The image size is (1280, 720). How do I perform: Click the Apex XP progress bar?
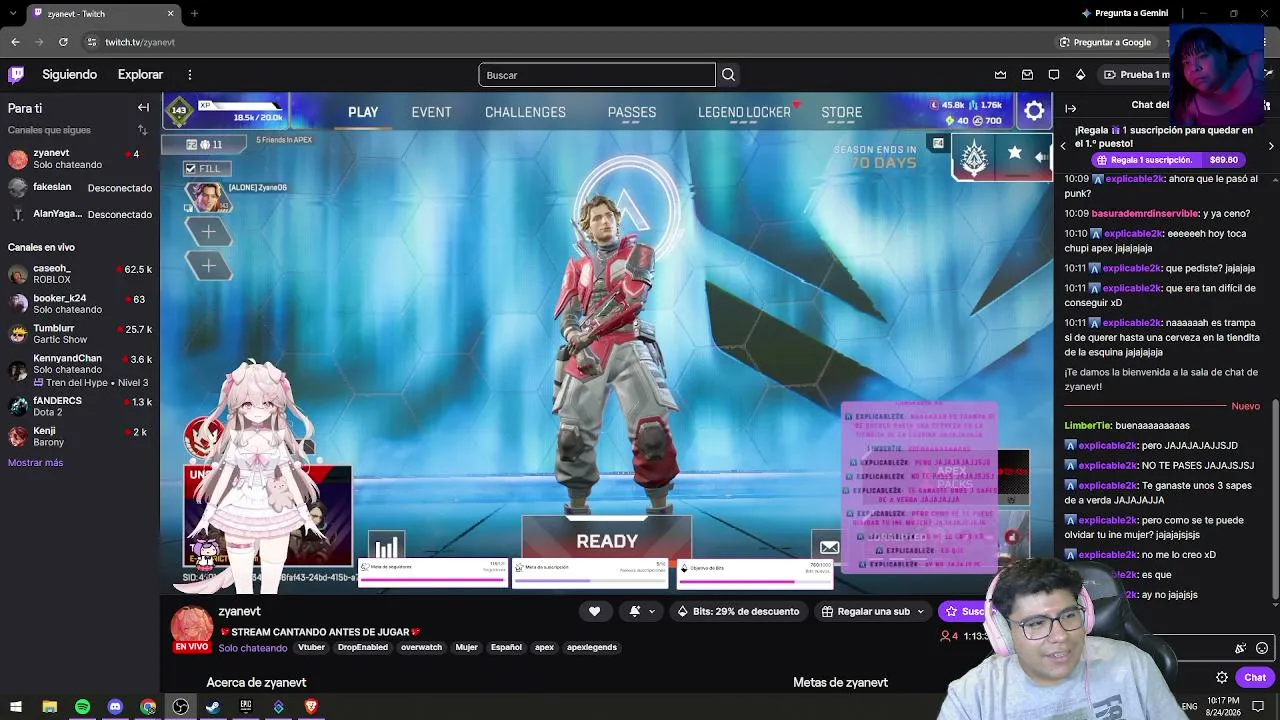click(241, 105)
